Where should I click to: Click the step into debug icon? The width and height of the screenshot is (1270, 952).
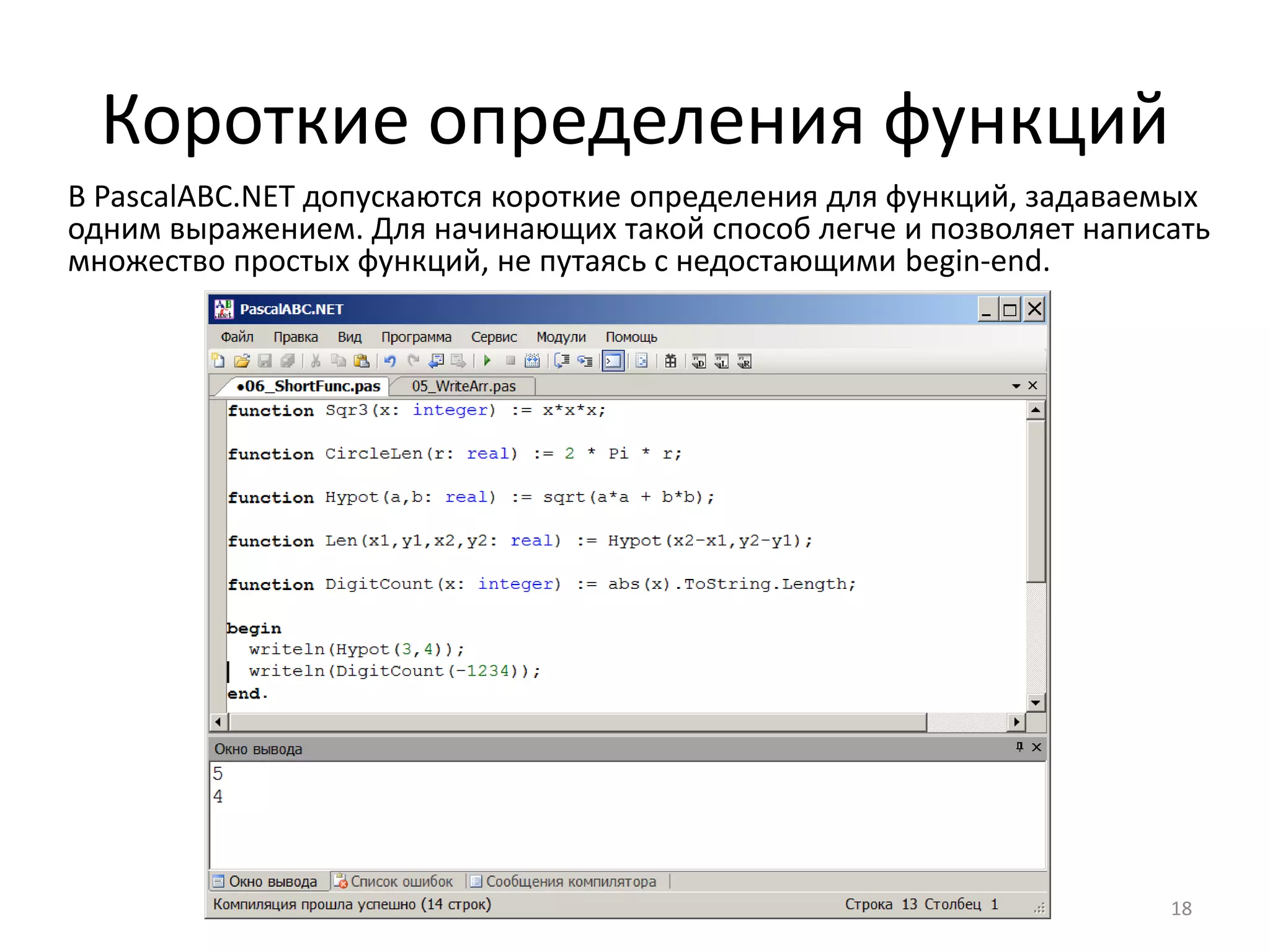tap(585, 361)
